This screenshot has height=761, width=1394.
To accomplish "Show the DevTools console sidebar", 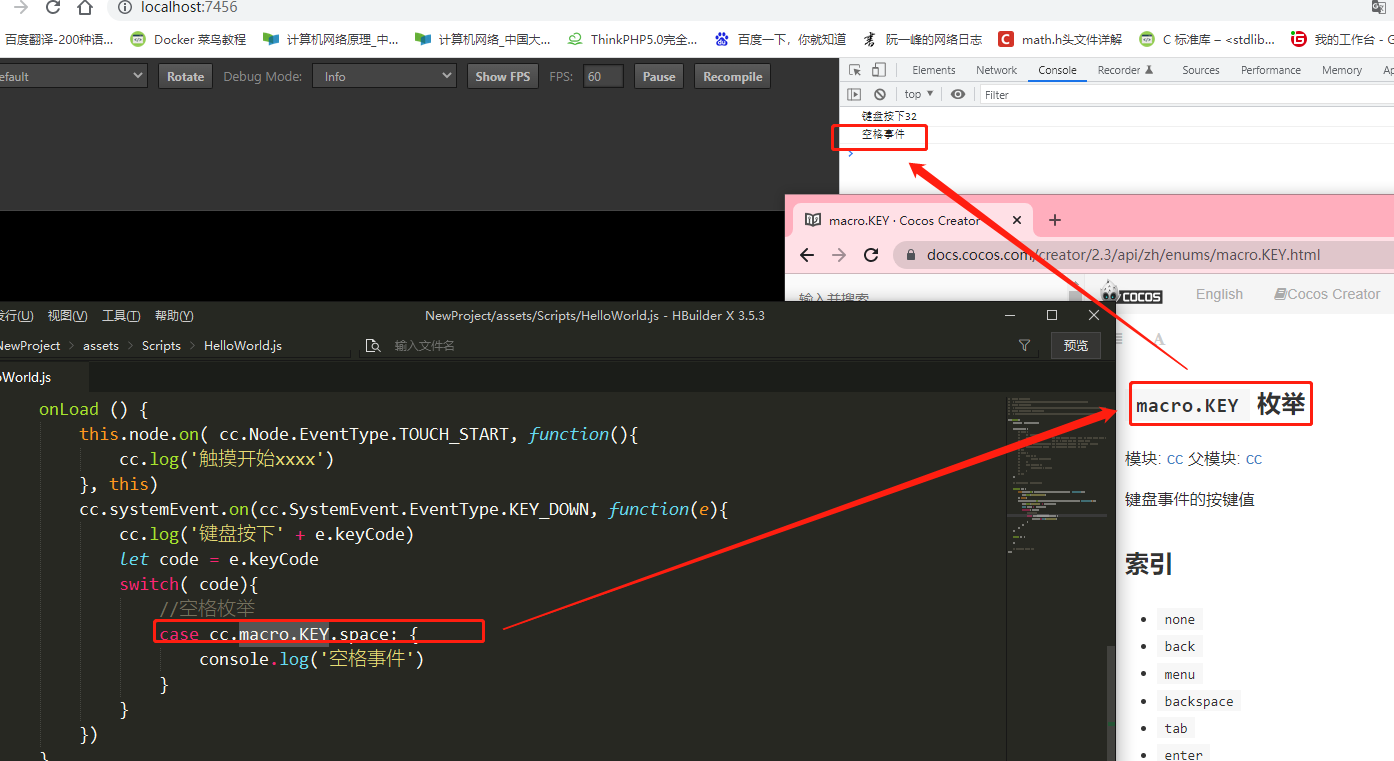I will pyautogui.click(x=854, y=94).
